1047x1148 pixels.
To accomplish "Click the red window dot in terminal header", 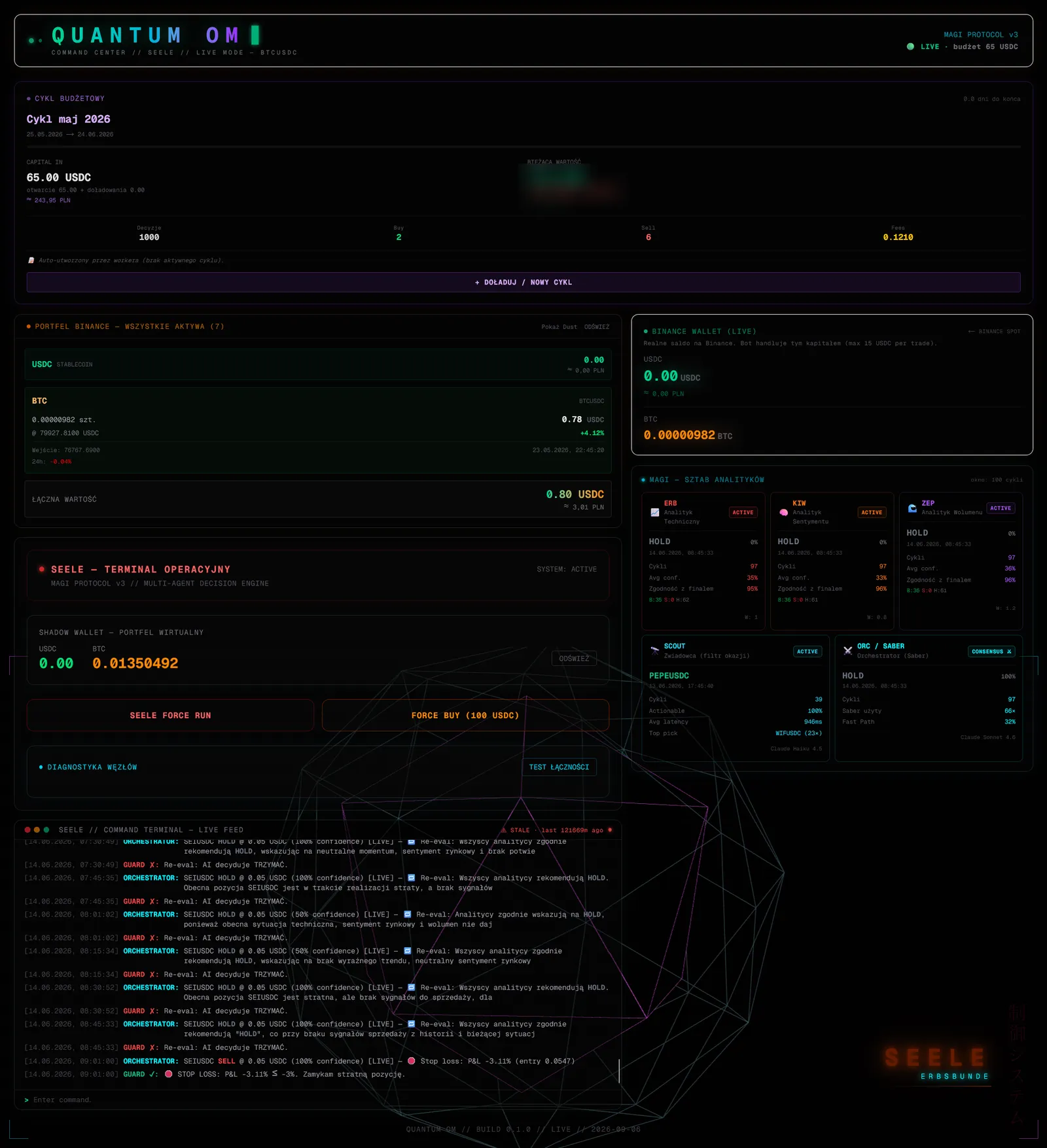I will point(27,829).
